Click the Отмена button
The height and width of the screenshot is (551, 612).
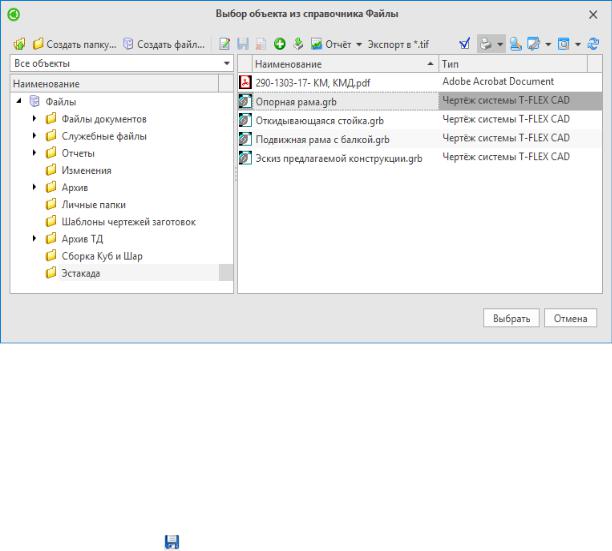click(x=570, y=318)
